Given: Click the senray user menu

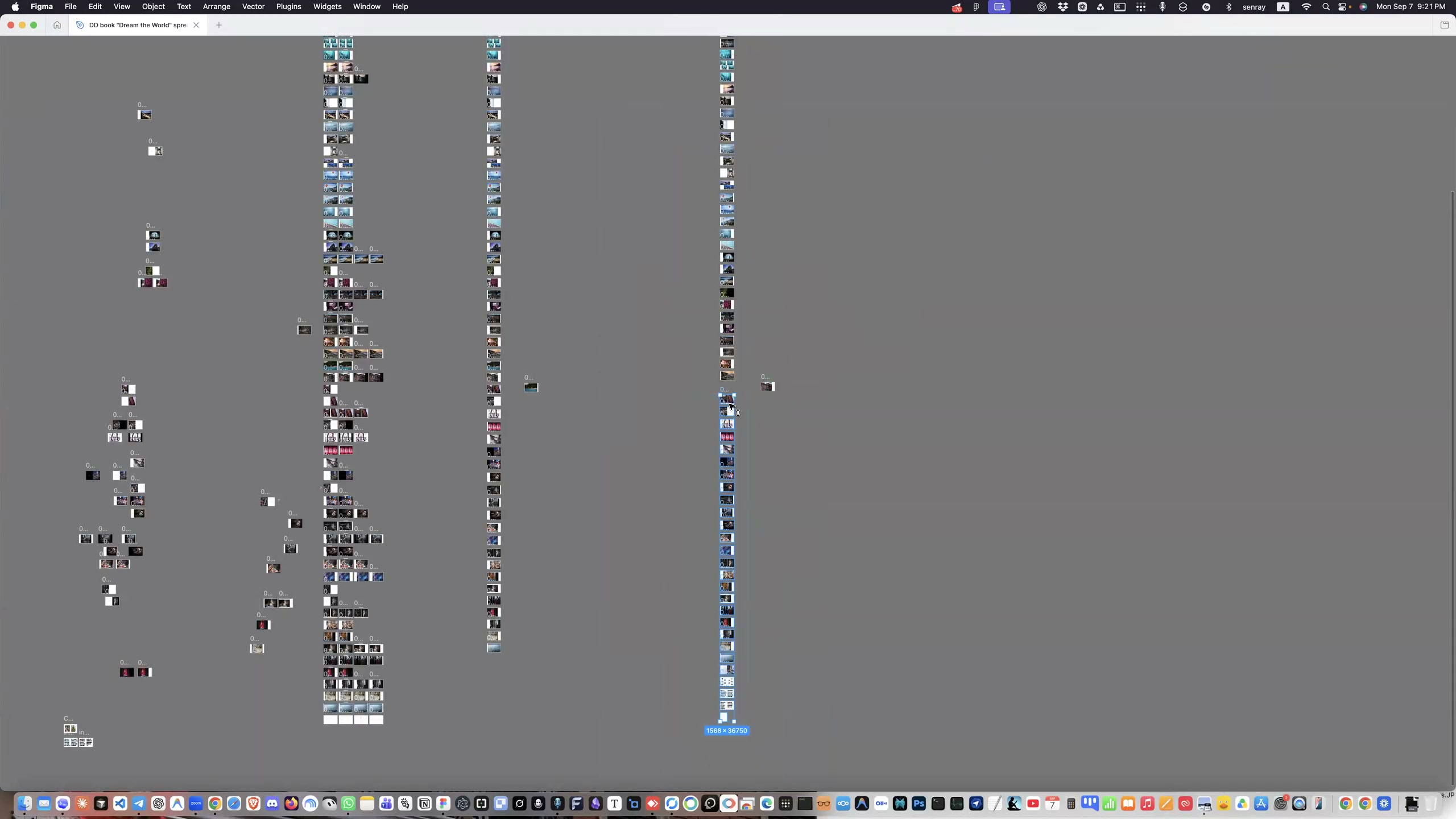Looking at the screenshot, I should pyautogui.click(x=1254, y=7).
